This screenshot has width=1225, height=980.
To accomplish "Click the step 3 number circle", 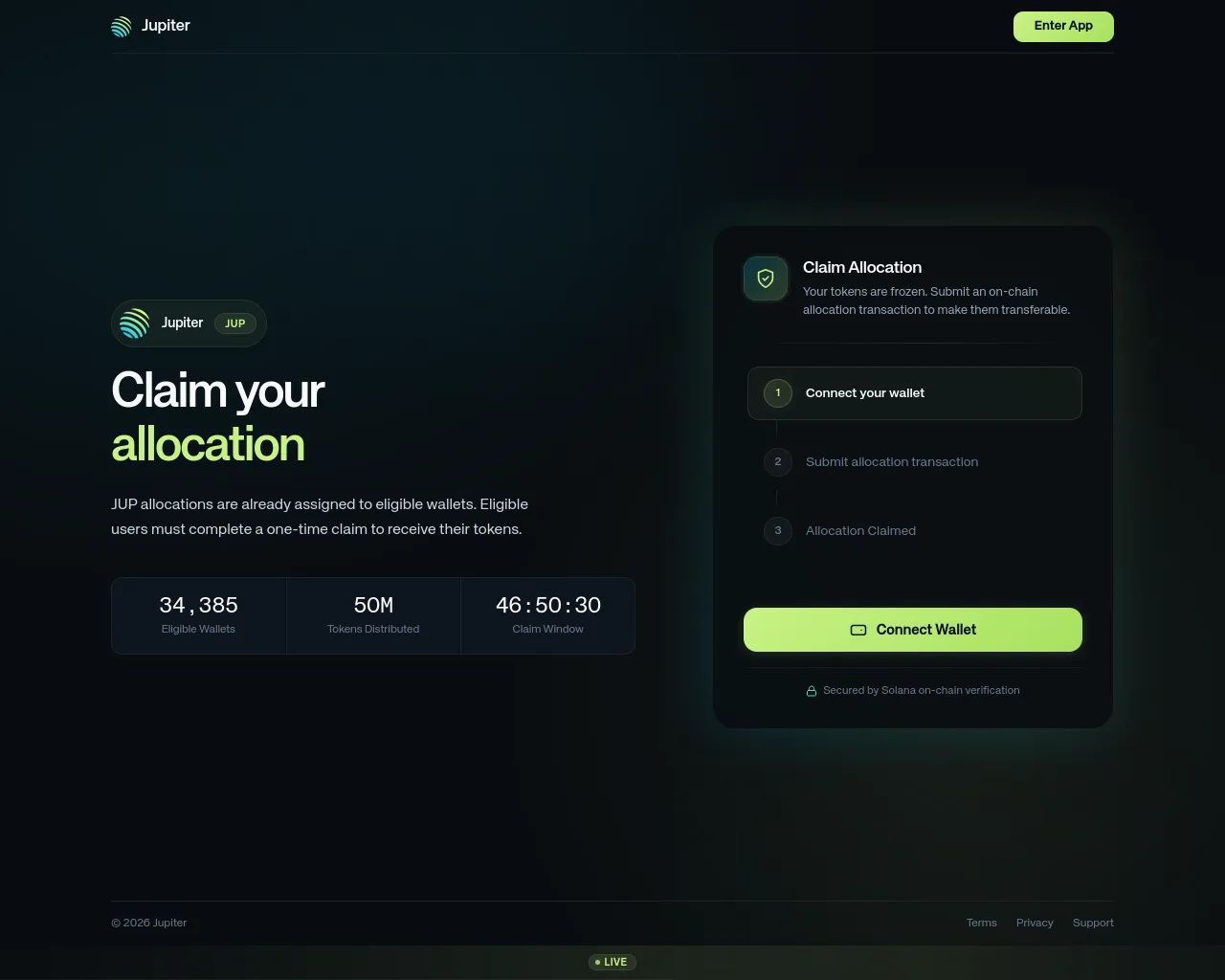I will point(778,531).
